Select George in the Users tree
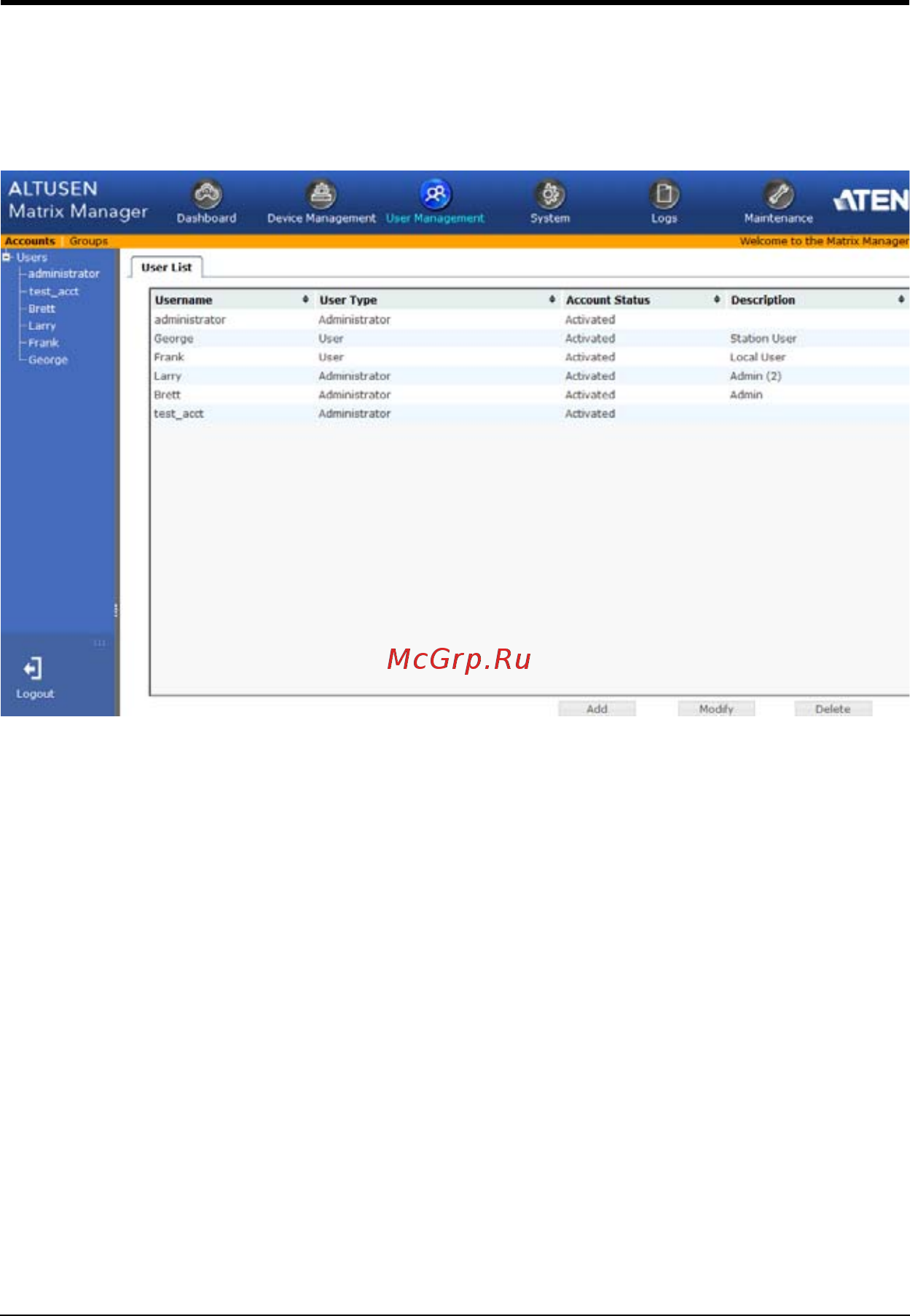The width and height of the screenshot is (910, 1316). 48,360
